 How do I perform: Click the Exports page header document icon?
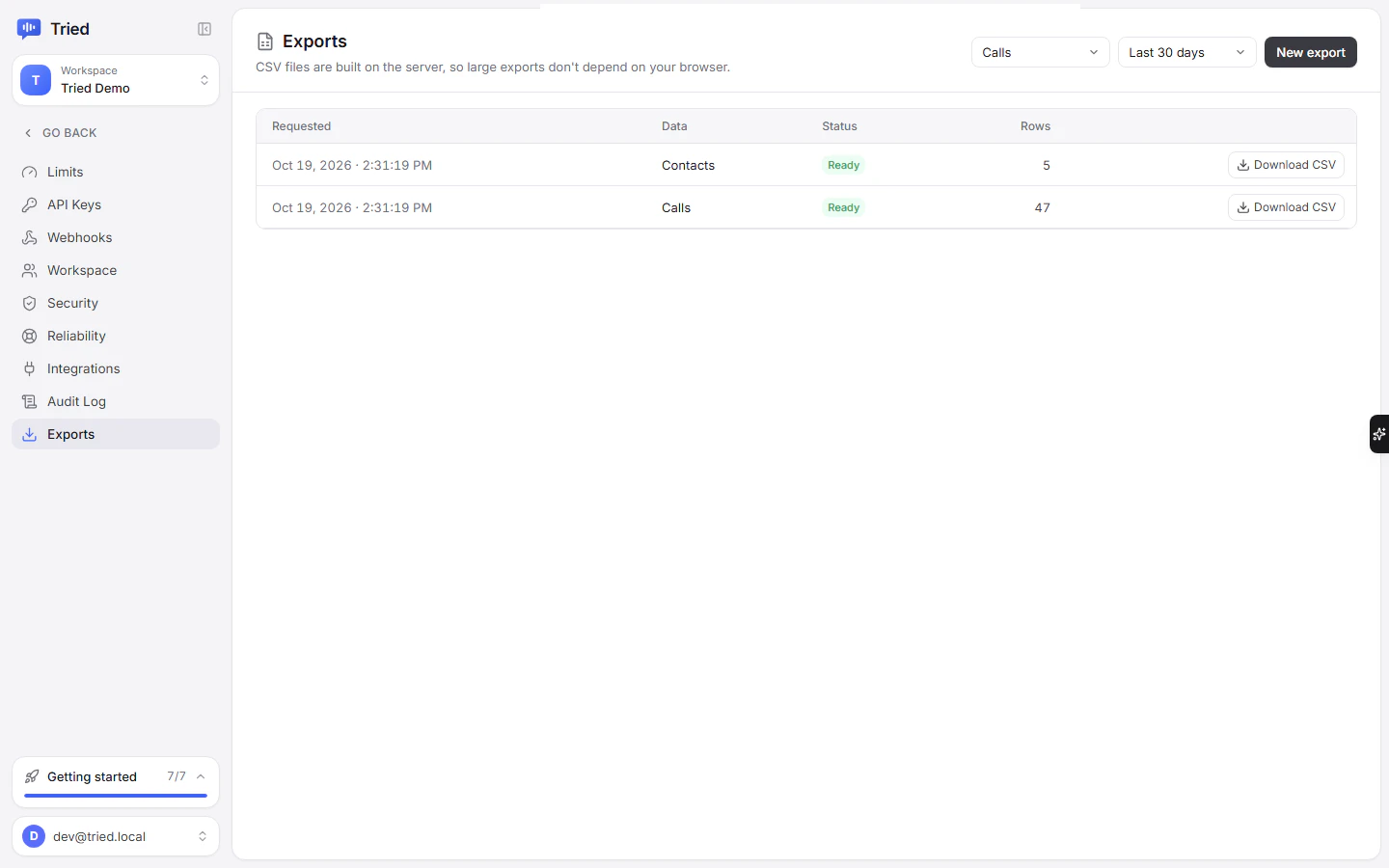click(x=265, y=41)
